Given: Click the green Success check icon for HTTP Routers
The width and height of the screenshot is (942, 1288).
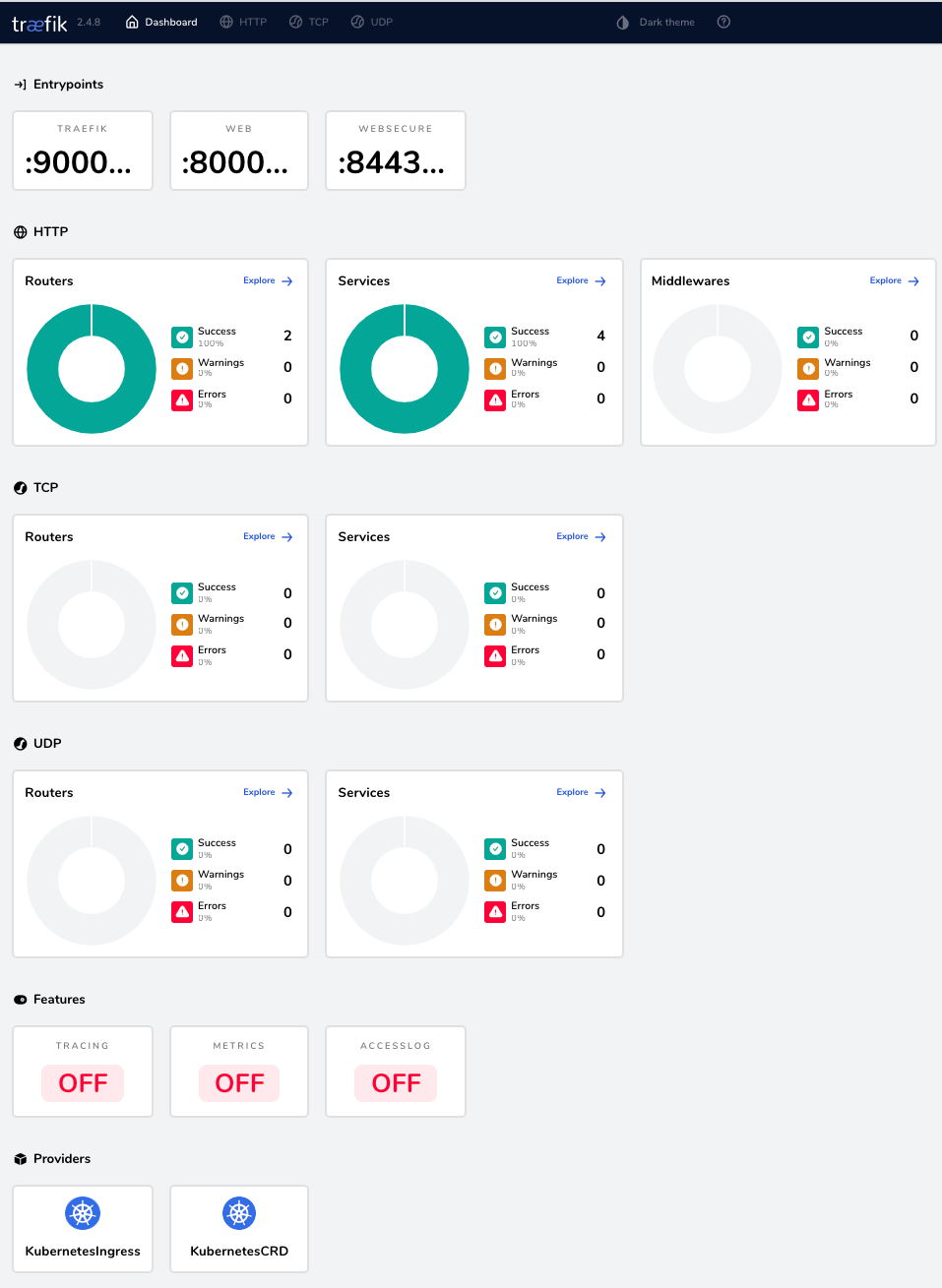Looking at the screenshot, I should 182,337.
